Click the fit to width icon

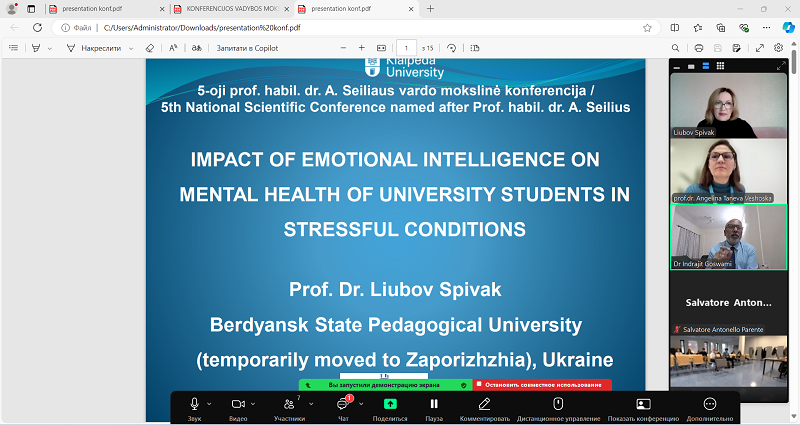point(381,48)
